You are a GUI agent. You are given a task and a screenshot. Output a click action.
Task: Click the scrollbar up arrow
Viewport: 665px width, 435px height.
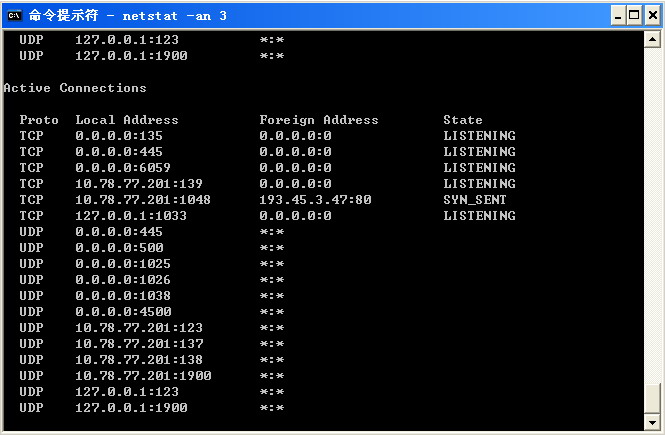pyautogui.click(x=652, y=40)
